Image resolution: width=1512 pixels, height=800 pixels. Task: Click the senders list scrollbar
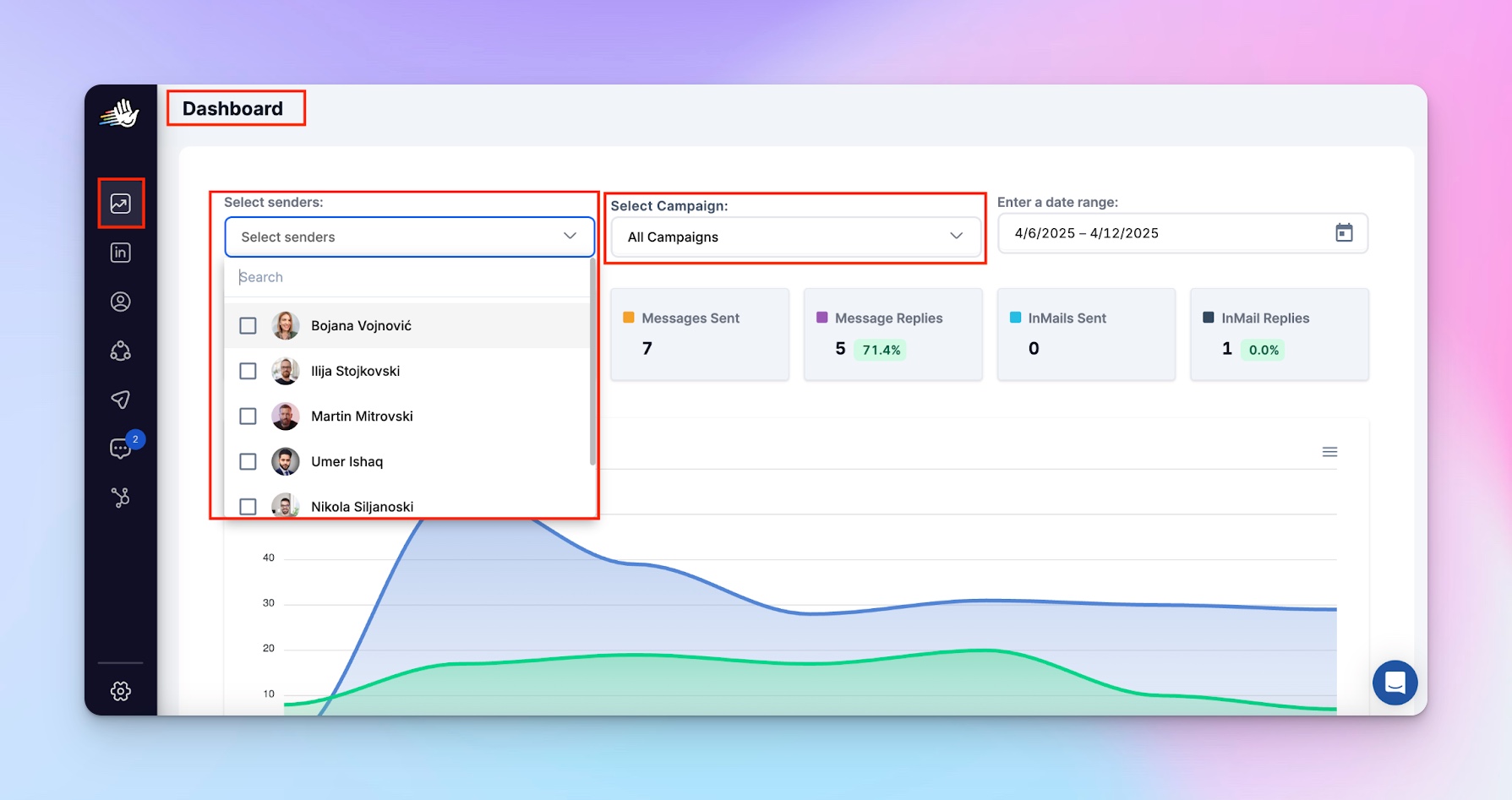592,363
